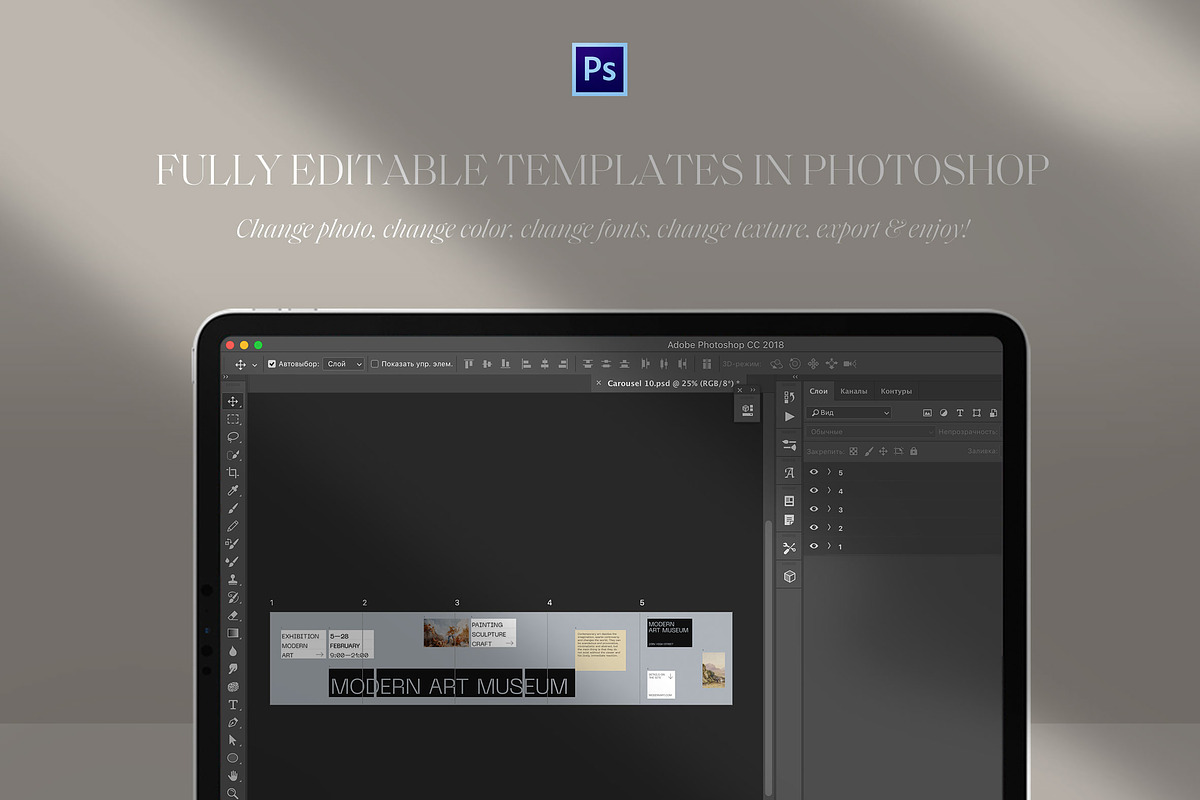Expand layer group 4
Image resolution: width=1200 pixels, height=800 pixels.
829,490
